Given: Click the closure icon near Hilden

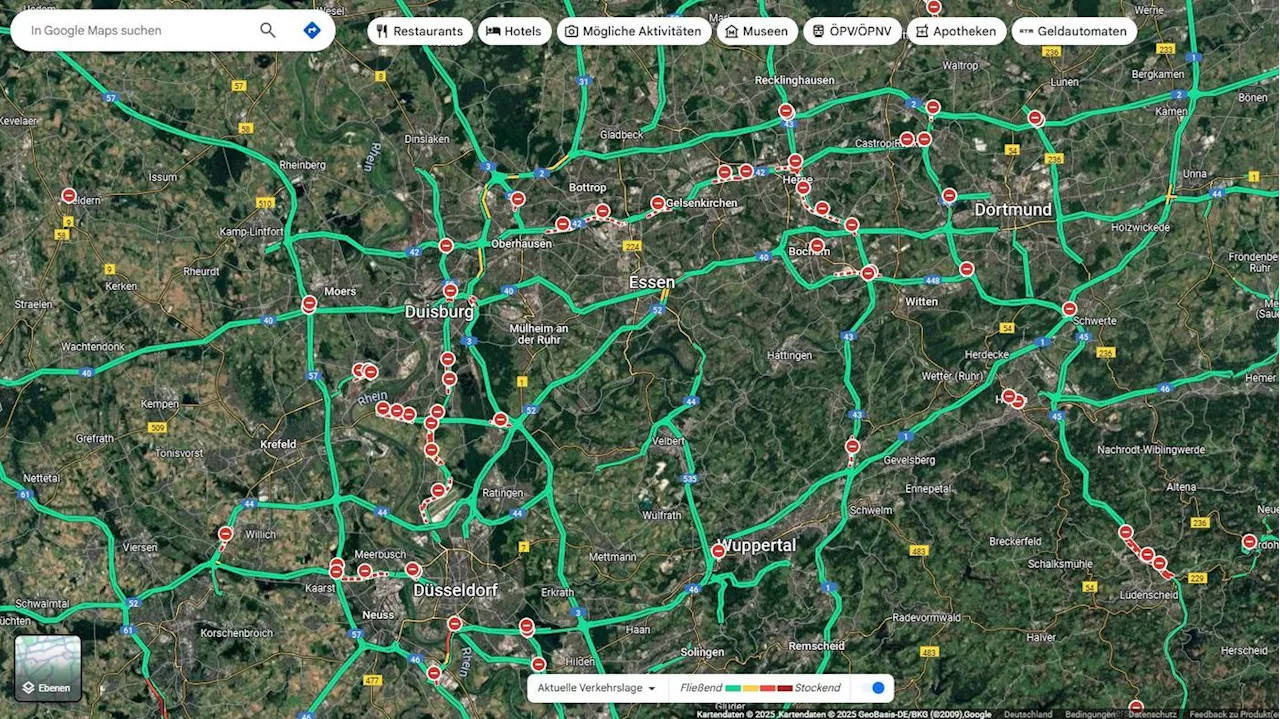Looking at the screenshot, I should (538, 664).
